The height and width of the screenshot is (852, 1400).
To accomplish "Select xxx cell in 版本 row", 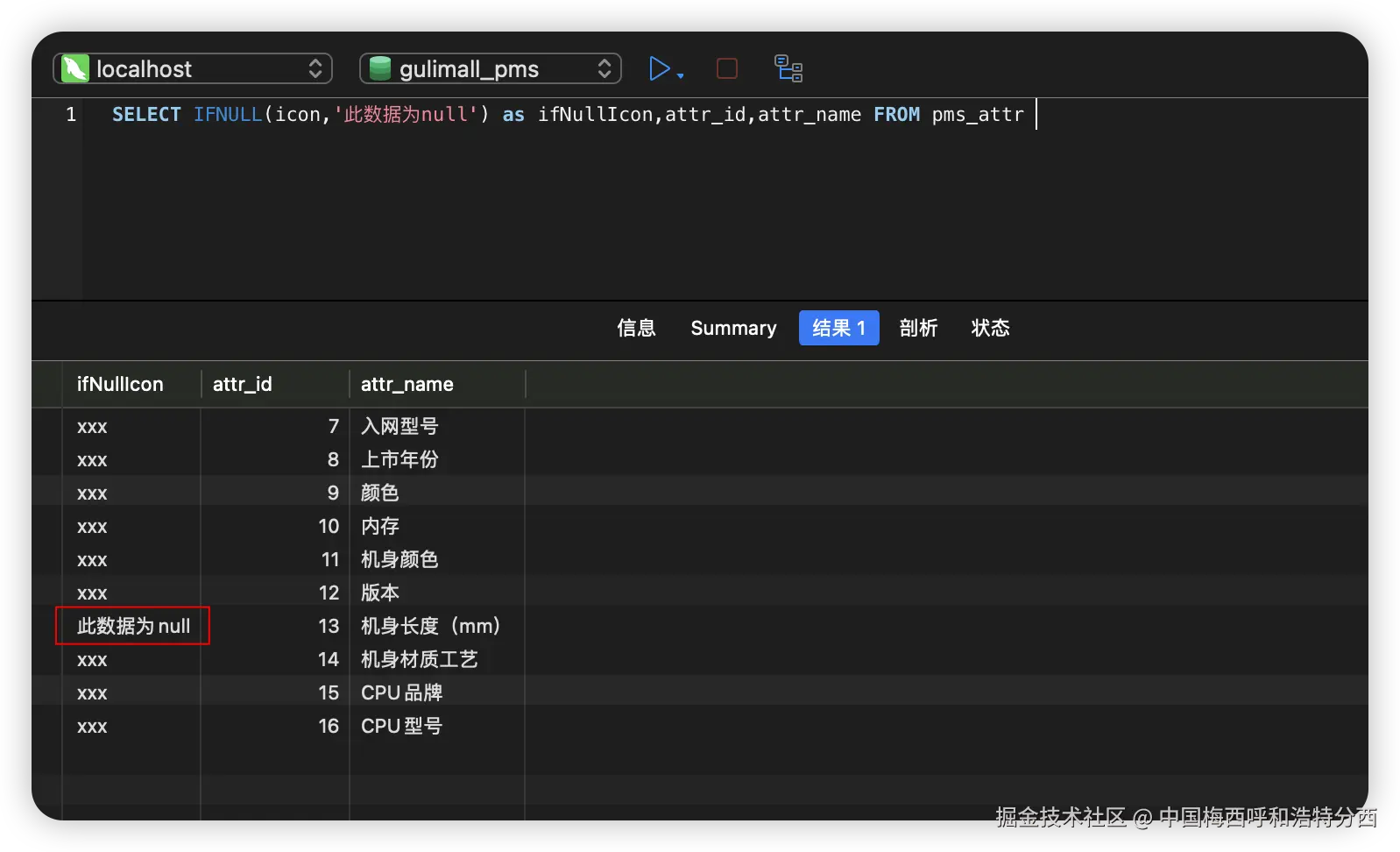I will pyautogui.click(x=131, y=593).
